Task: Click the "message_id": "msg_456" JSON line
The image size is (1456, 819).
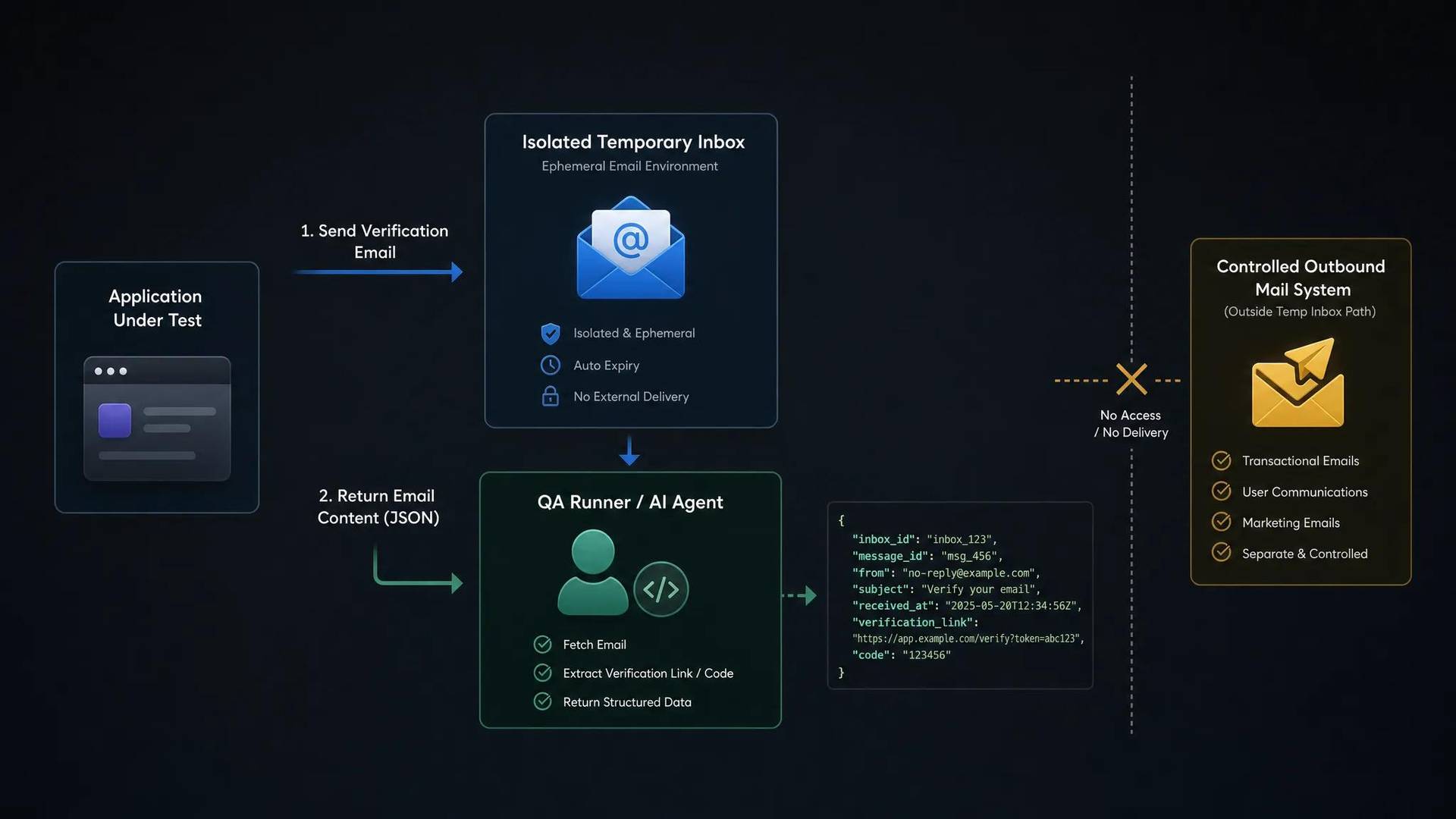Action: coord(927,556)
